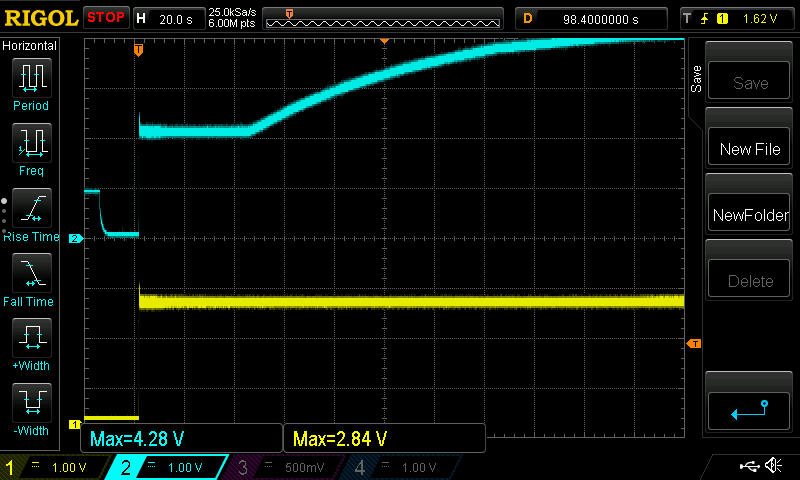Click the delay value 98.4000000 s

tap(601, 19)
